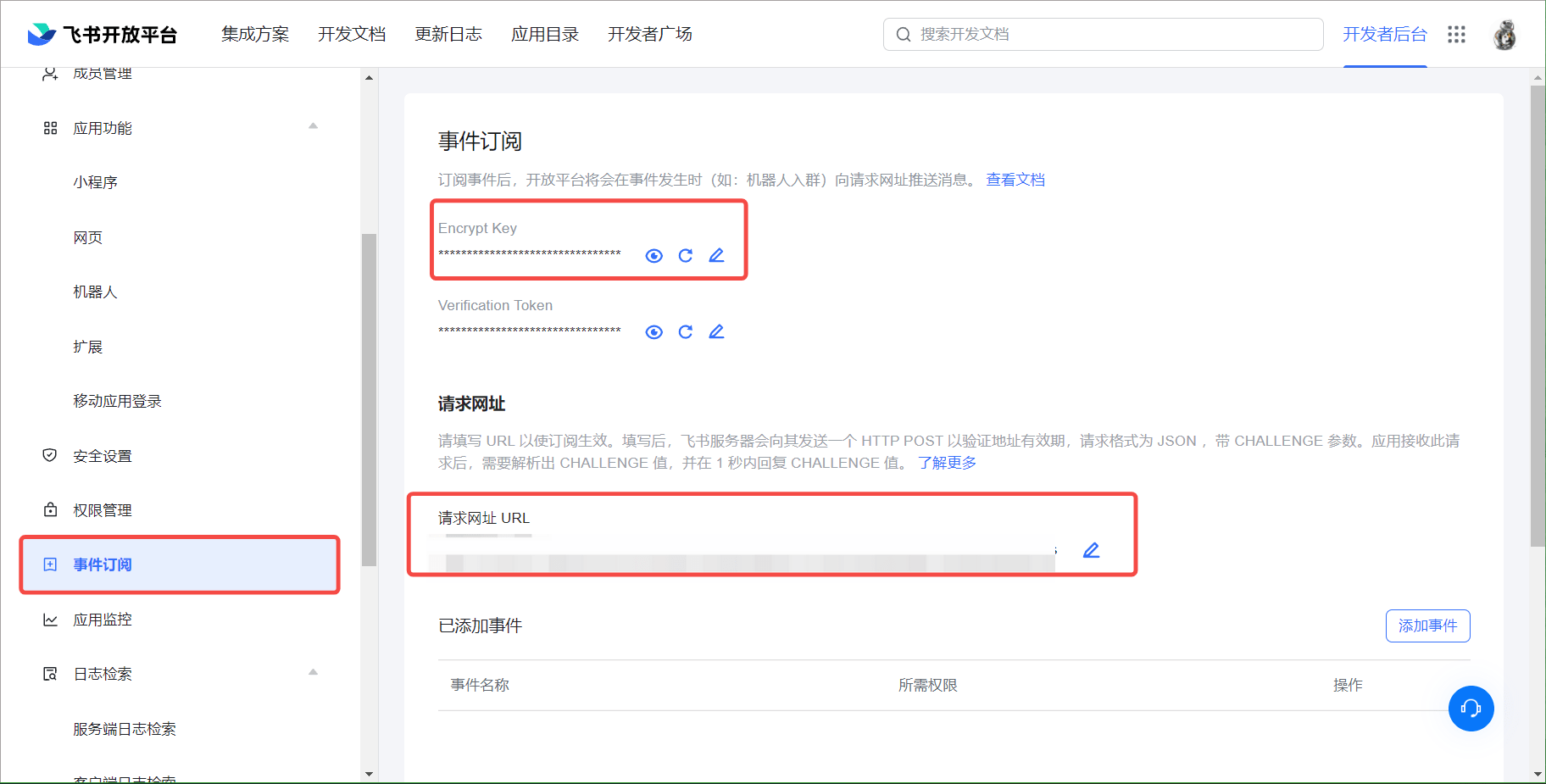1546x784 pixels.
Task: Refresh the Encrypt Key
Action: pyautogui.click(x=686, y=256)
